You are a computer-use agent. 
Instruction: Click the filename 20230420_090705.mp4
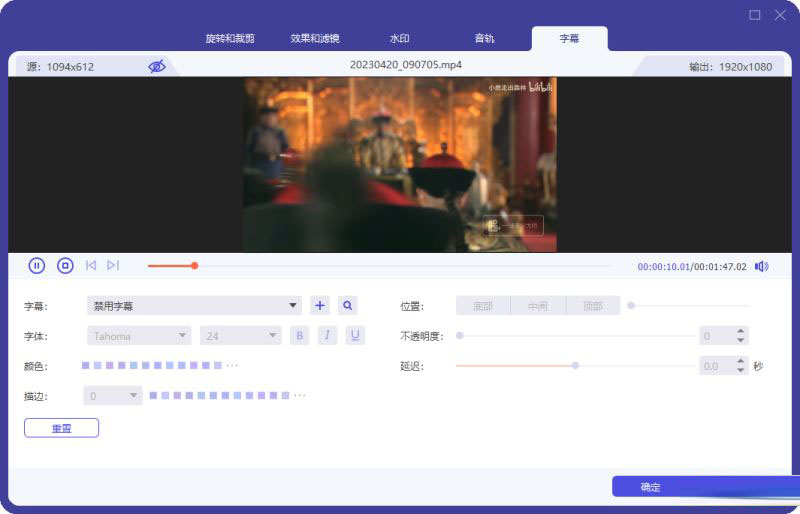point(406,65)
